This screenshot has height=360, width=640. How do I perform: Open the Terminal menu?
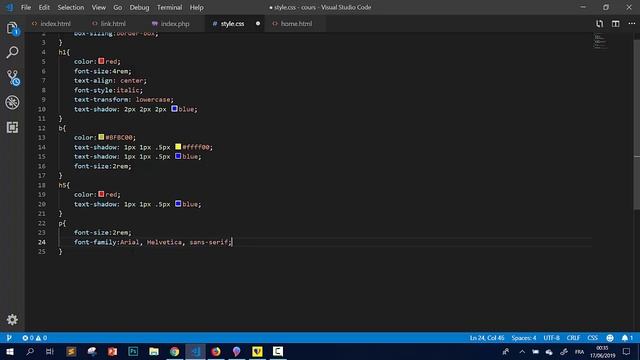[169, 7]
